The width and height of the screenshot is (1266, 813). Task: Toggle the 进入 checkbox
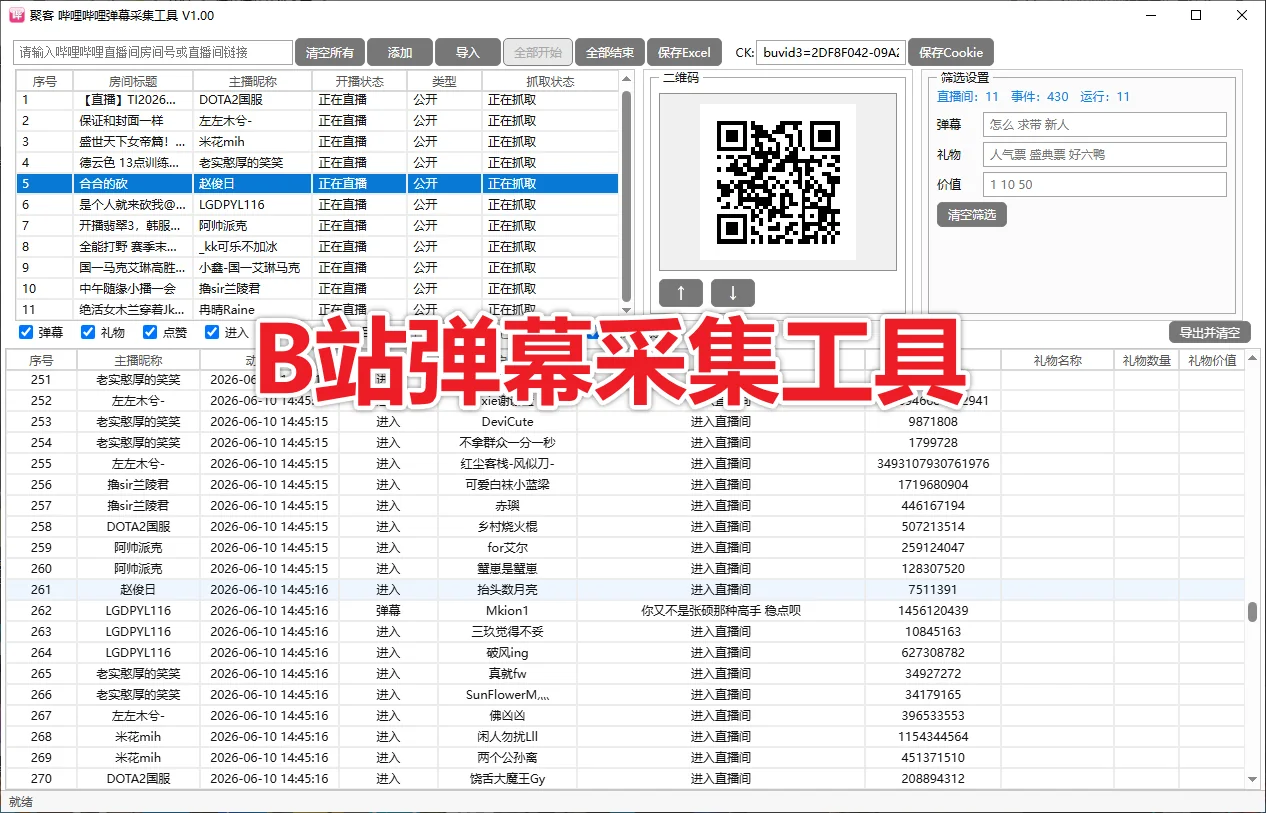[x=212, y=333]
